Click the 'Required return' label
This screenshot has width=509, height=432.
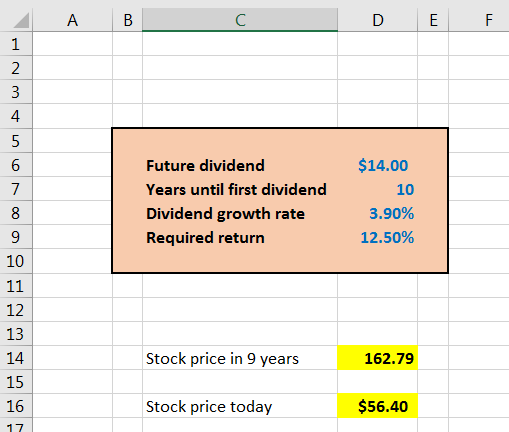pos(205,237)
